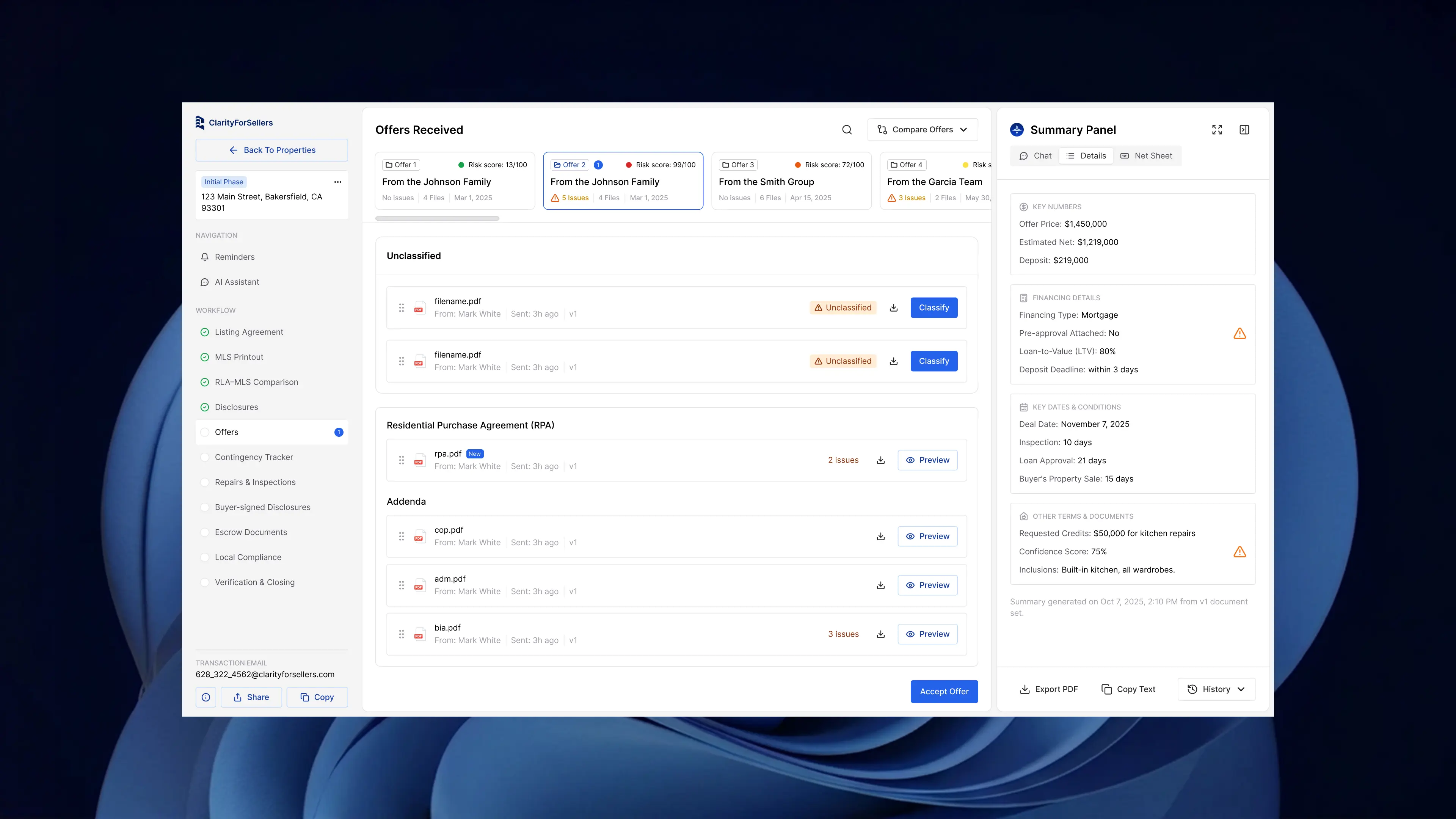The width and height of the screenshot is (1456, 819).
Task: Collapse the Summary Panel sidebar icon
Action: tap(1244, 130)
